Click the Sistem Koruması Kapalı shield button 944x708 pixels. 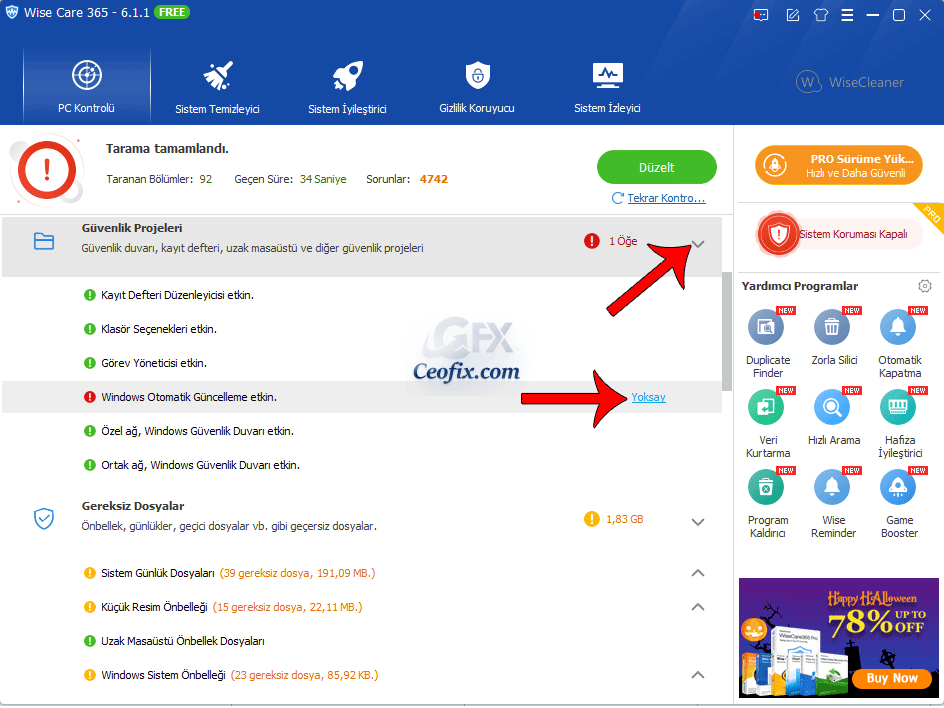(839, 234)
